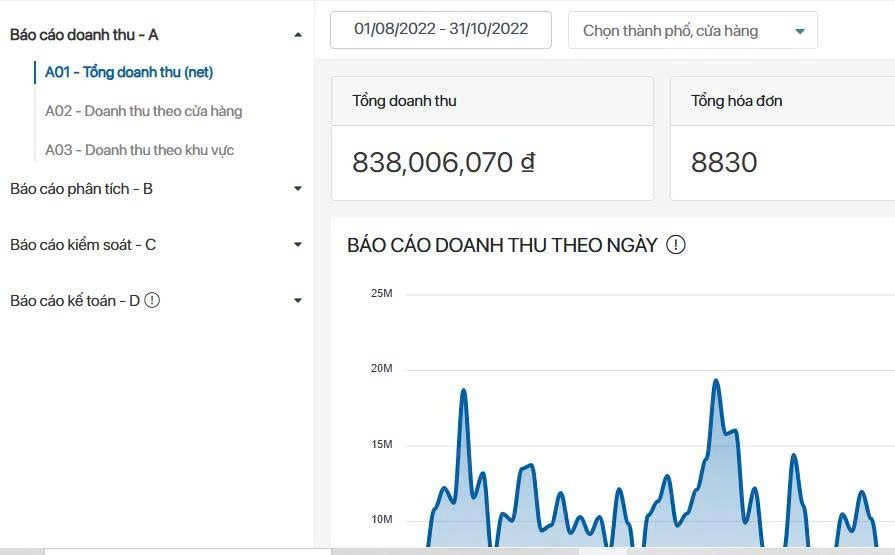Expand arrow for Báo cáo kế toán - D
The image size is (895, 555).
pyautogui.click(x=297, y=301)
